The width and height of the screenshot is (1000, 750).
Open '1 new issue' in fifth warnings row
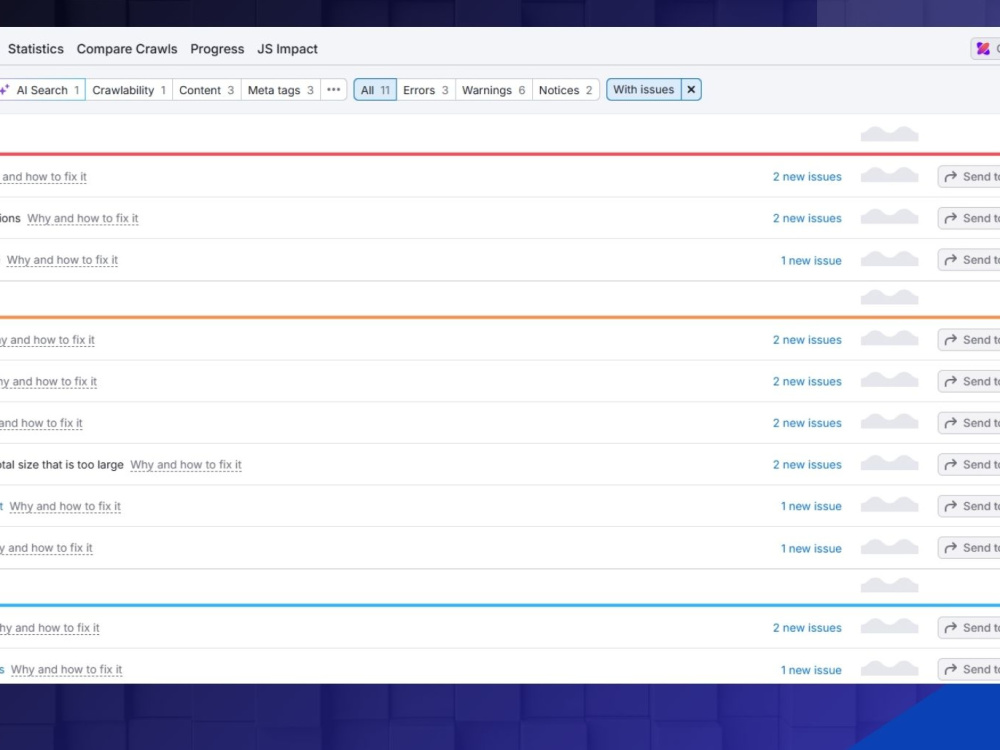pos(811,506)
